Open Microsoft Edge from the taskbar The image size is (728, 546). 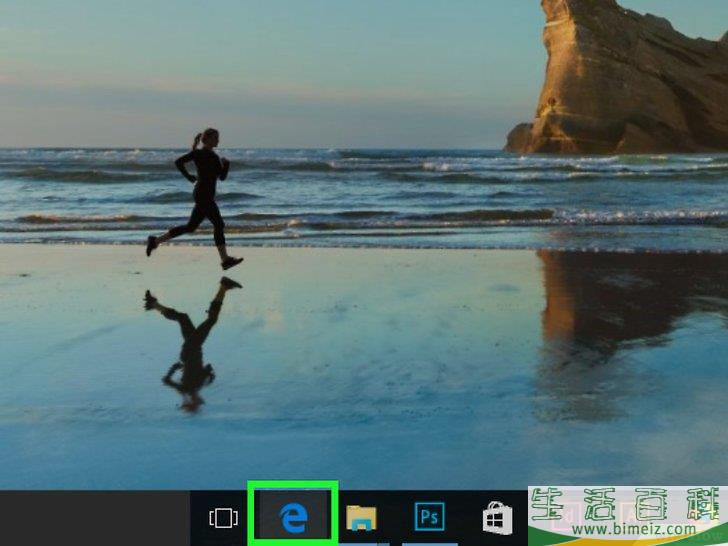[x=293, y=518]
